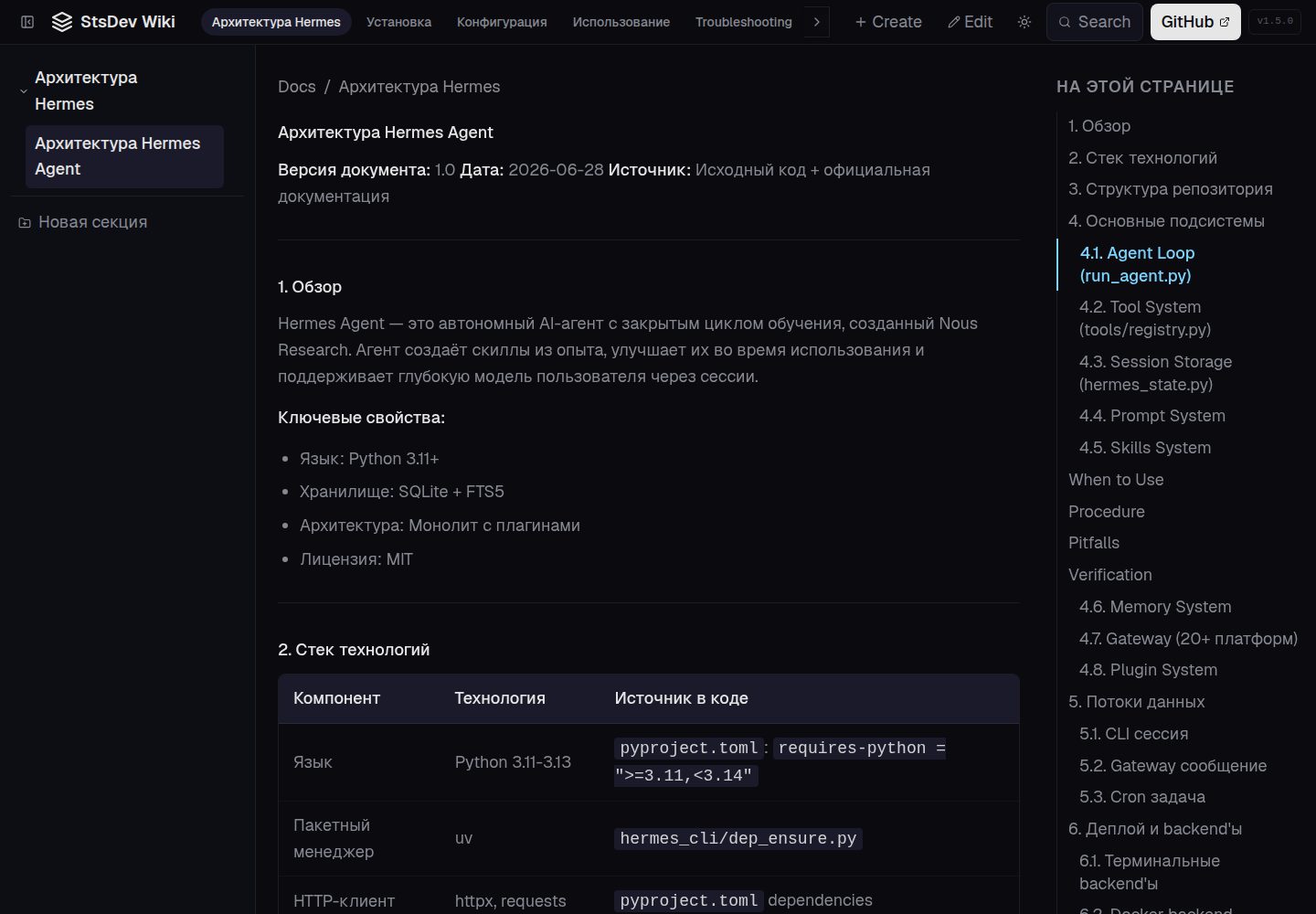Collapse the Архитектура Hermes sidebar section chevron
Screen dimensions: 1316x914
point(24,90)
